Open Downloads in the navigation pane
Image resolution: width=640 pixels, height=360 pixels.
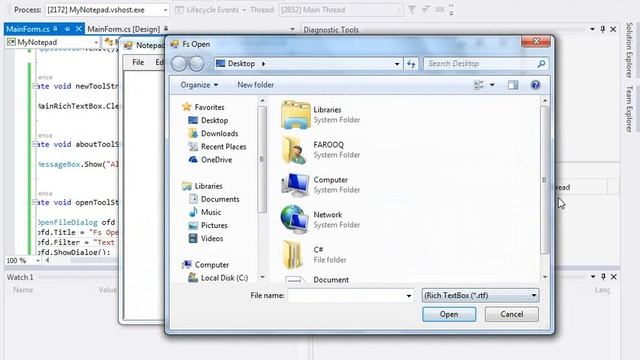(x=219, y=133)
